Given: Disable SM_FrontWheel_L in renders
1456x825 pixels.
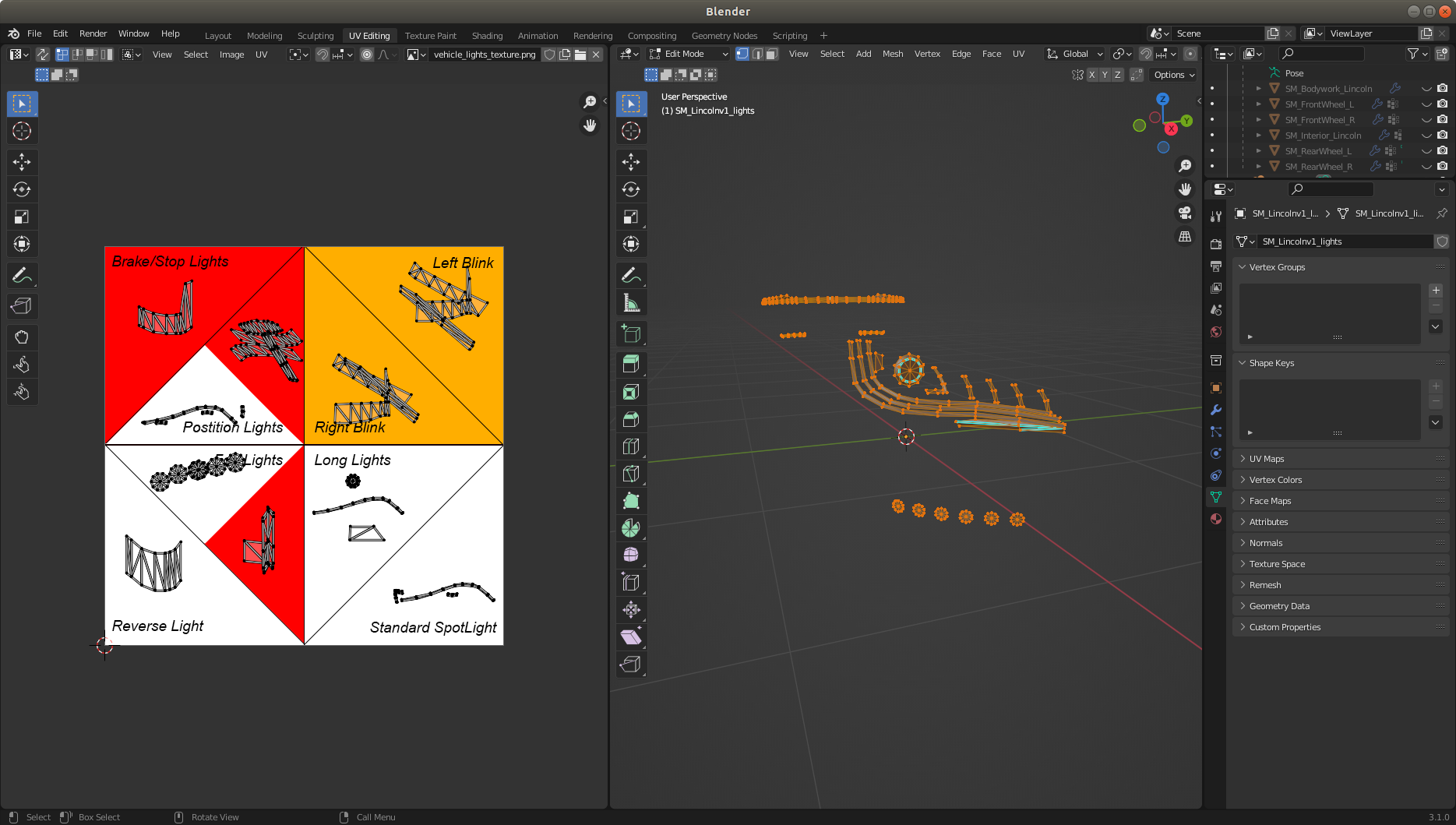Looking at the screenshot, I should [1442, 104].
